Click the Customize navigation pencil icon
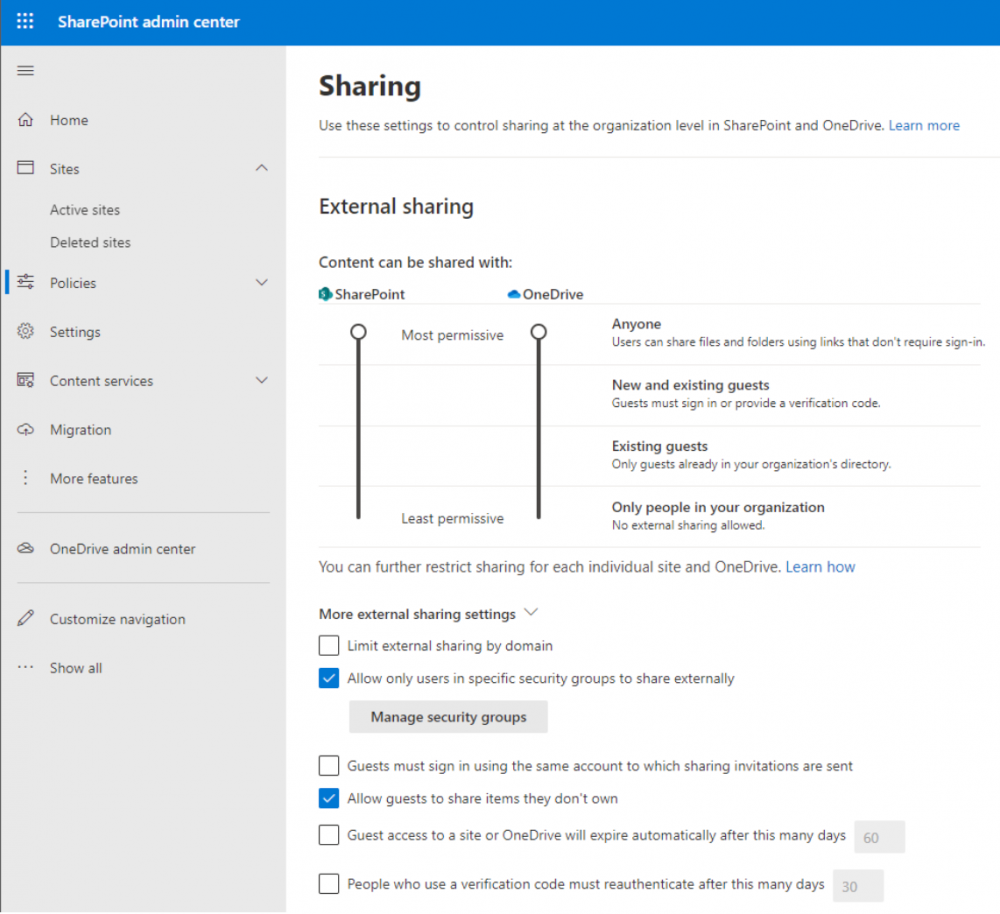This screenshot has width=1000, height=914. click(26, 618)
